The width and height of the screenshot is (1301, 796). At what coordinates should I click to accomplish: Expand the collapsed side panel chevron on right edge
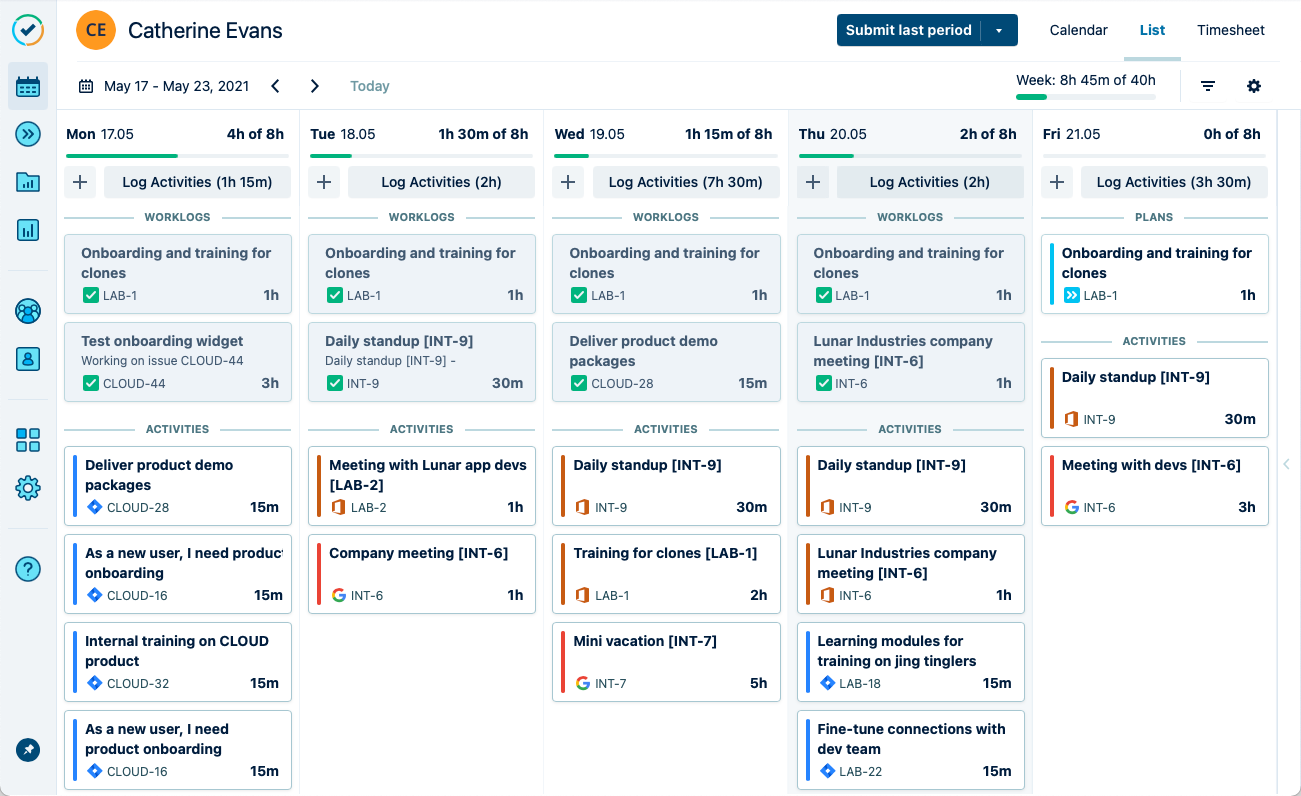(1286, 464)
